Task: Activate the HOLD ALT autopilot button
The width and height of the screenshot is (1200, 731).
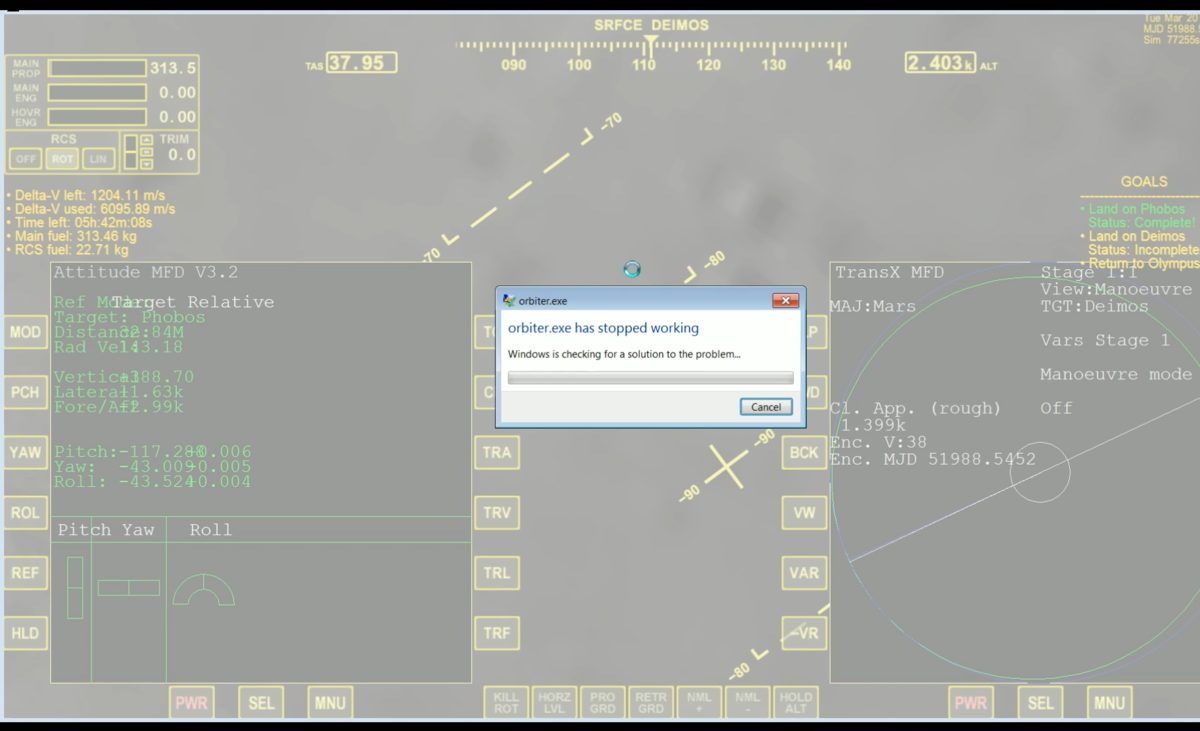Action: point(795,703)
